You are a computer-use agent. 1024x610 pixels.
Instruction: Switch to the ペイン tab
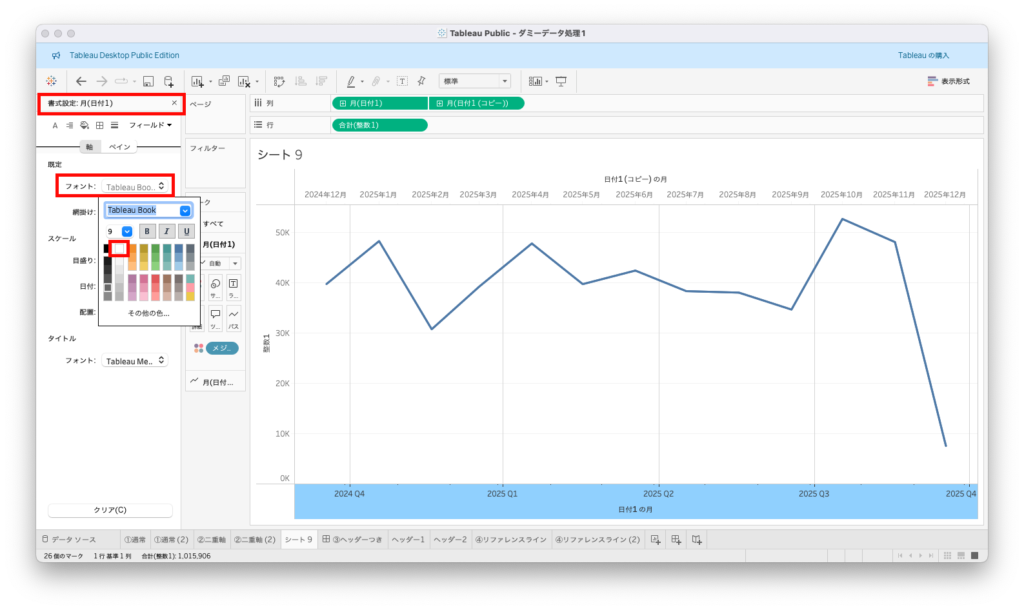pyautogui.click(x=119, y=147)
